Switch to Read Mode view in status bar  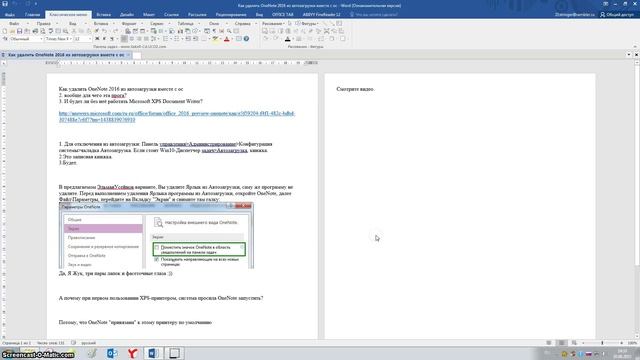tap(549, 343)
